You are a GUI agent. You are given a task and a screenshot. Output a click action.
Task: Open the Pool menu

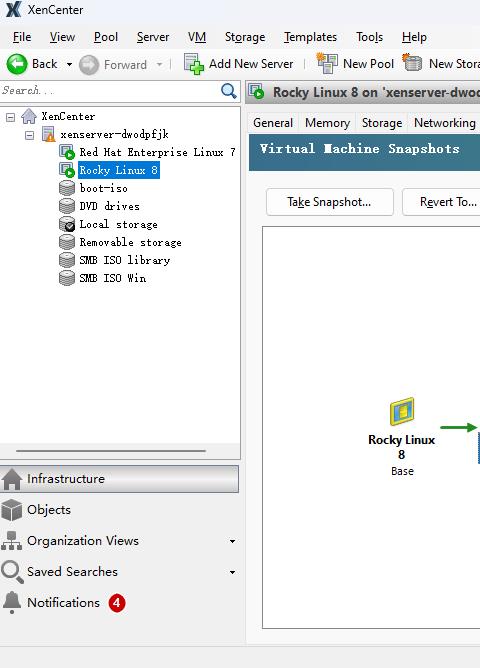[106, 37]
